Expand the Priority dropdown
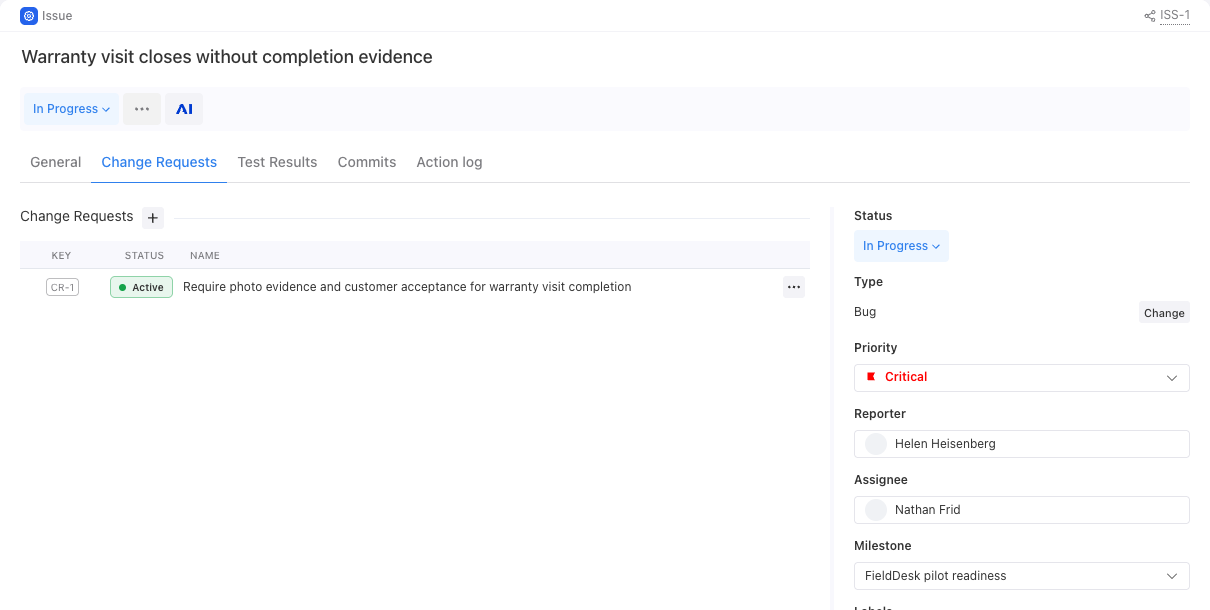Image resolution: width=1210 pixels, height=610 pixels. click(1022, 378)
